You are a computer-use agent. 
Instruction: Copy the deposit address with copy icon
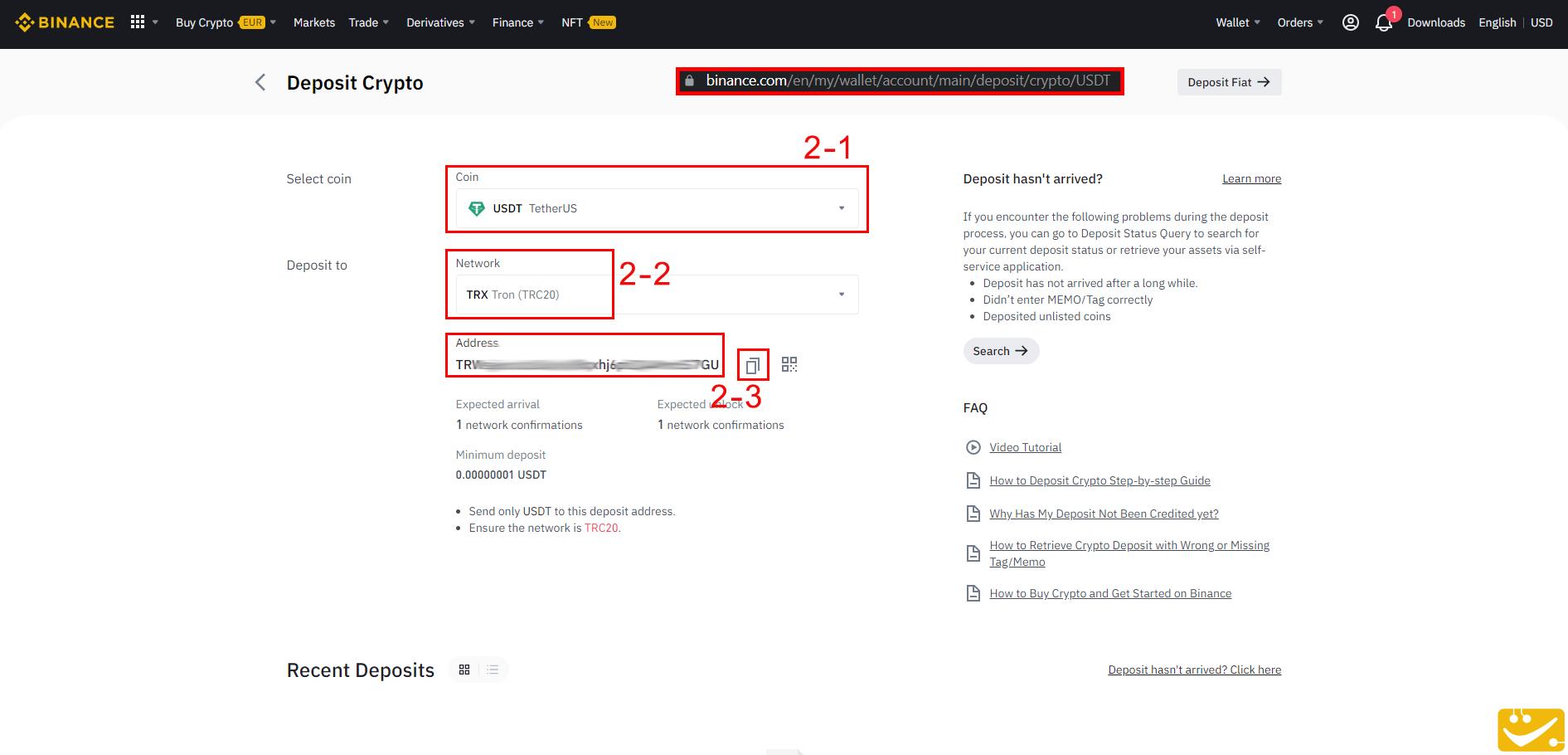[752, 365]
